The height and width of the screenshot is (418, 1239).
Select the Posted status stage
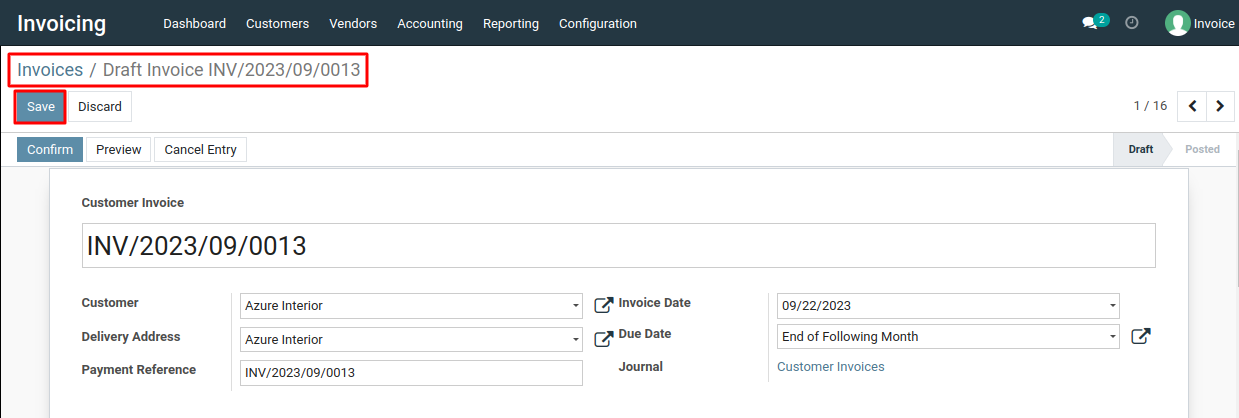1202,149
